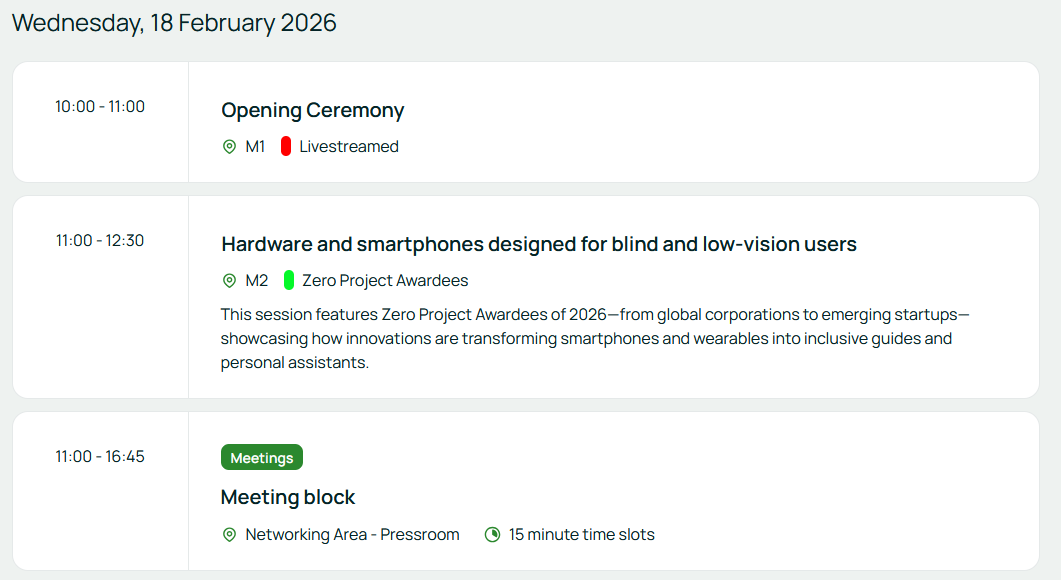Click the location pin icon beside M2
Image resolution: width=1061 pixels, height=580 pixels.
pos(229,281)
